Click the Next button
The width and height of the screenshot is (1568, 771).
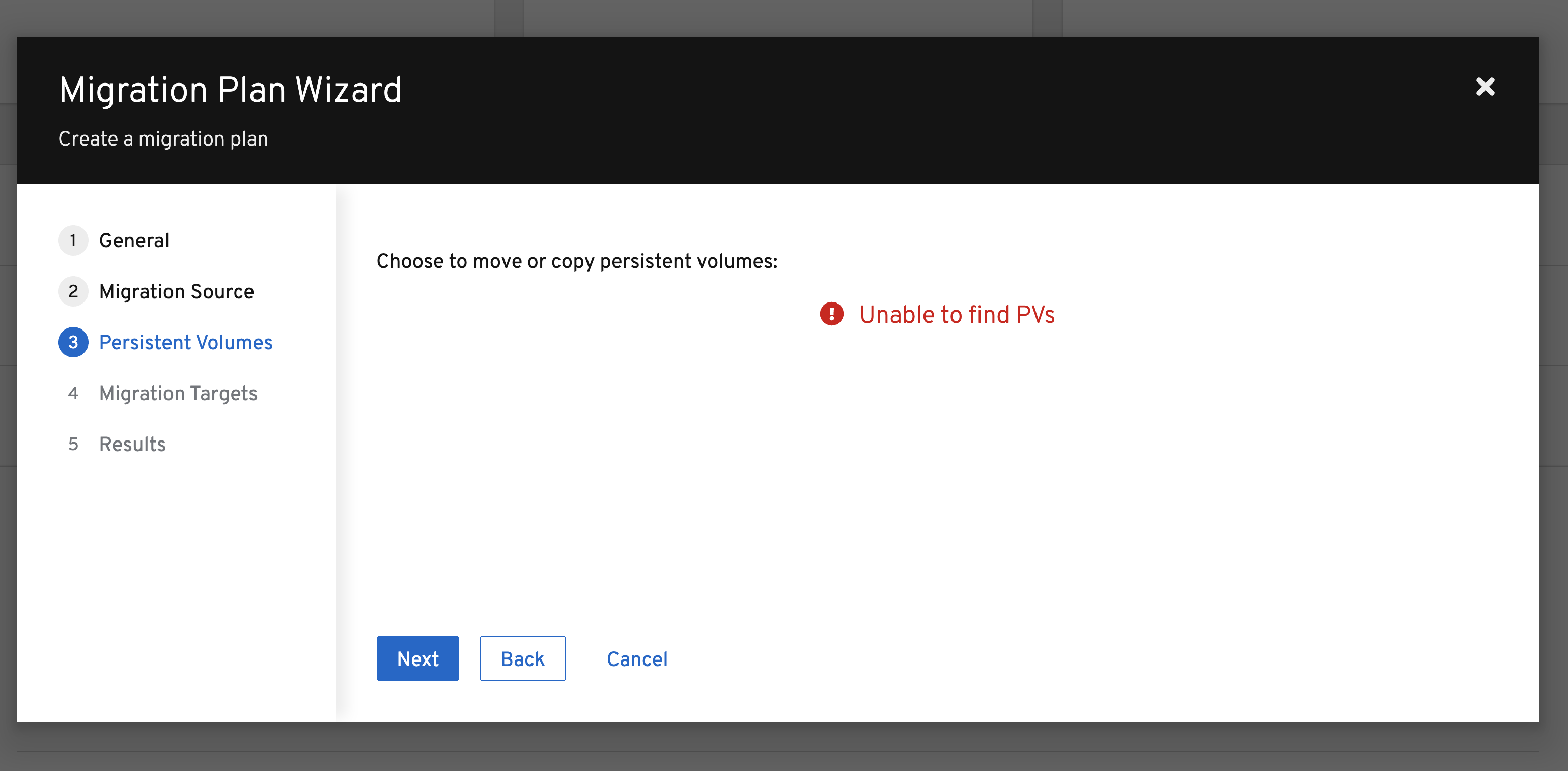click(417, 658)
